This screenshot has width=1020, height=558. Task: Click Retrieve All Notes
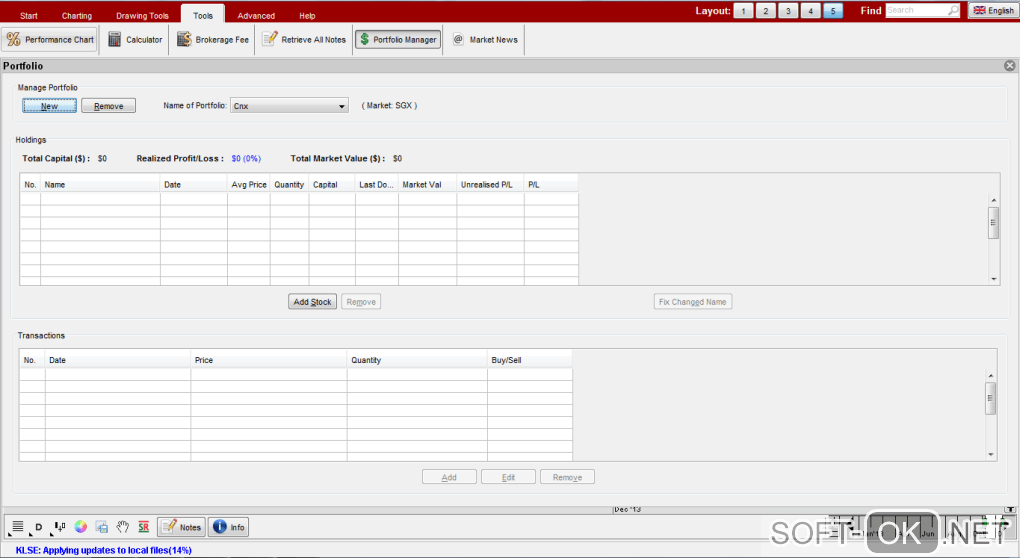[x=304, y=40]
